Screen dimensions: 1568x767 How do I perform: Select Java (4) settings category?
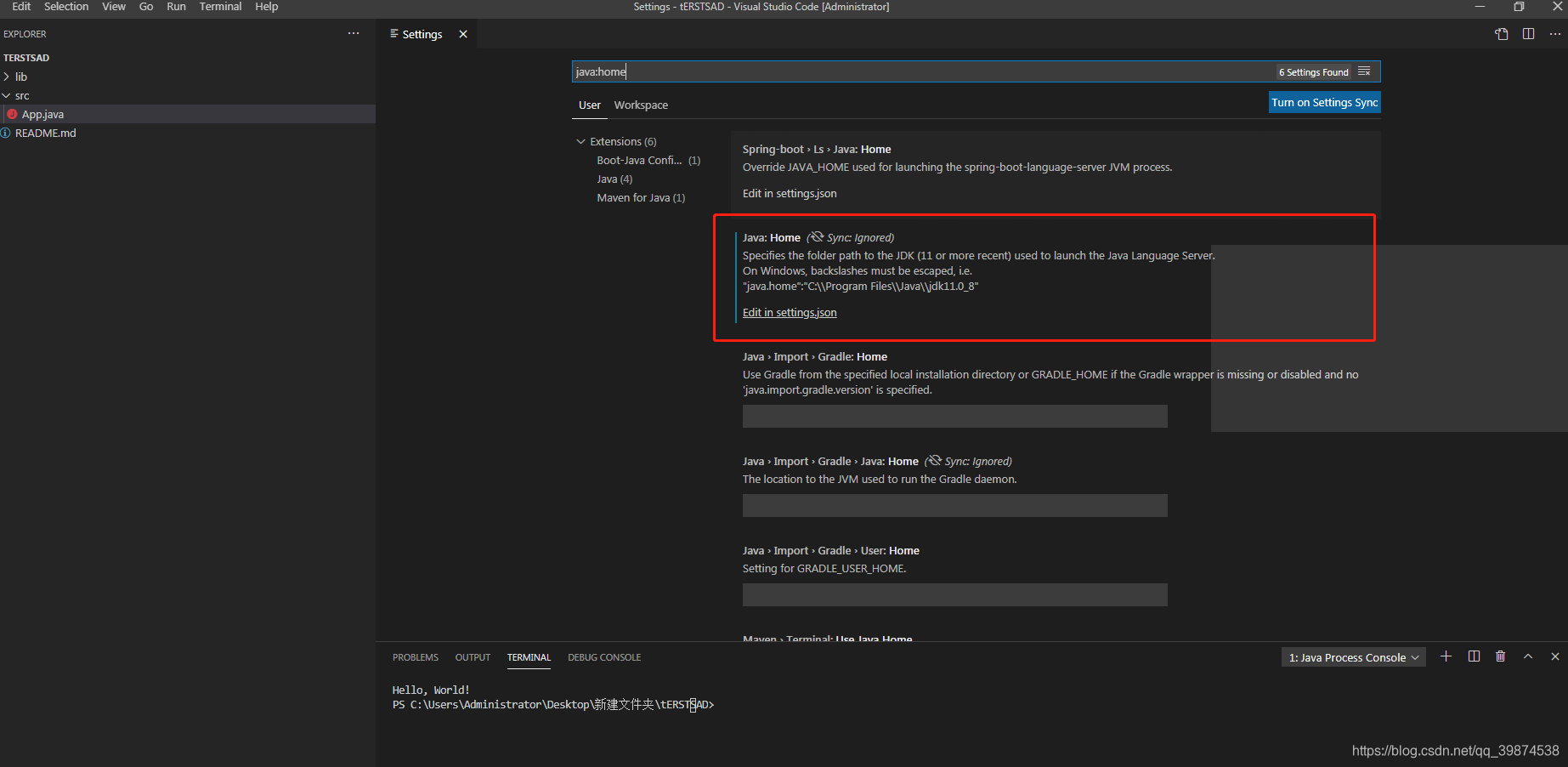614,179
